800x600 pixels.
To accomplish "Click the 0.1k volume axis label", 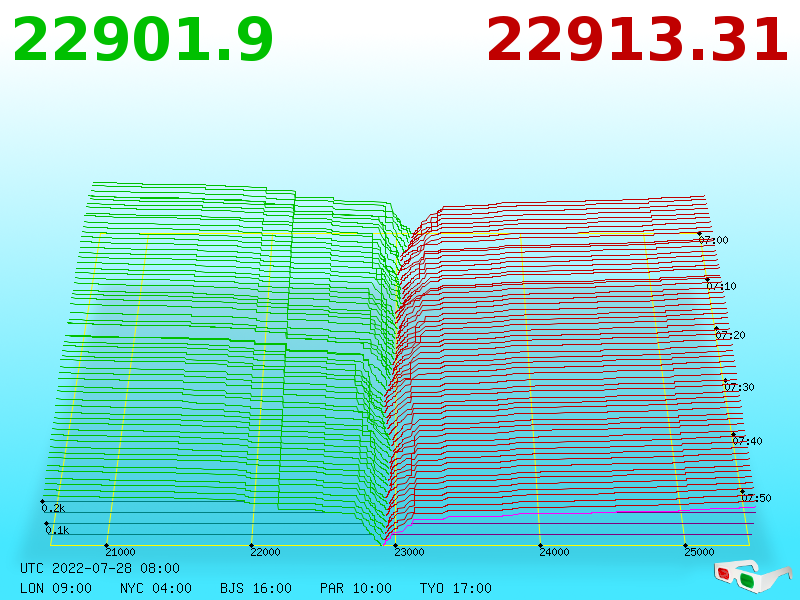I will tap(57, 530).
